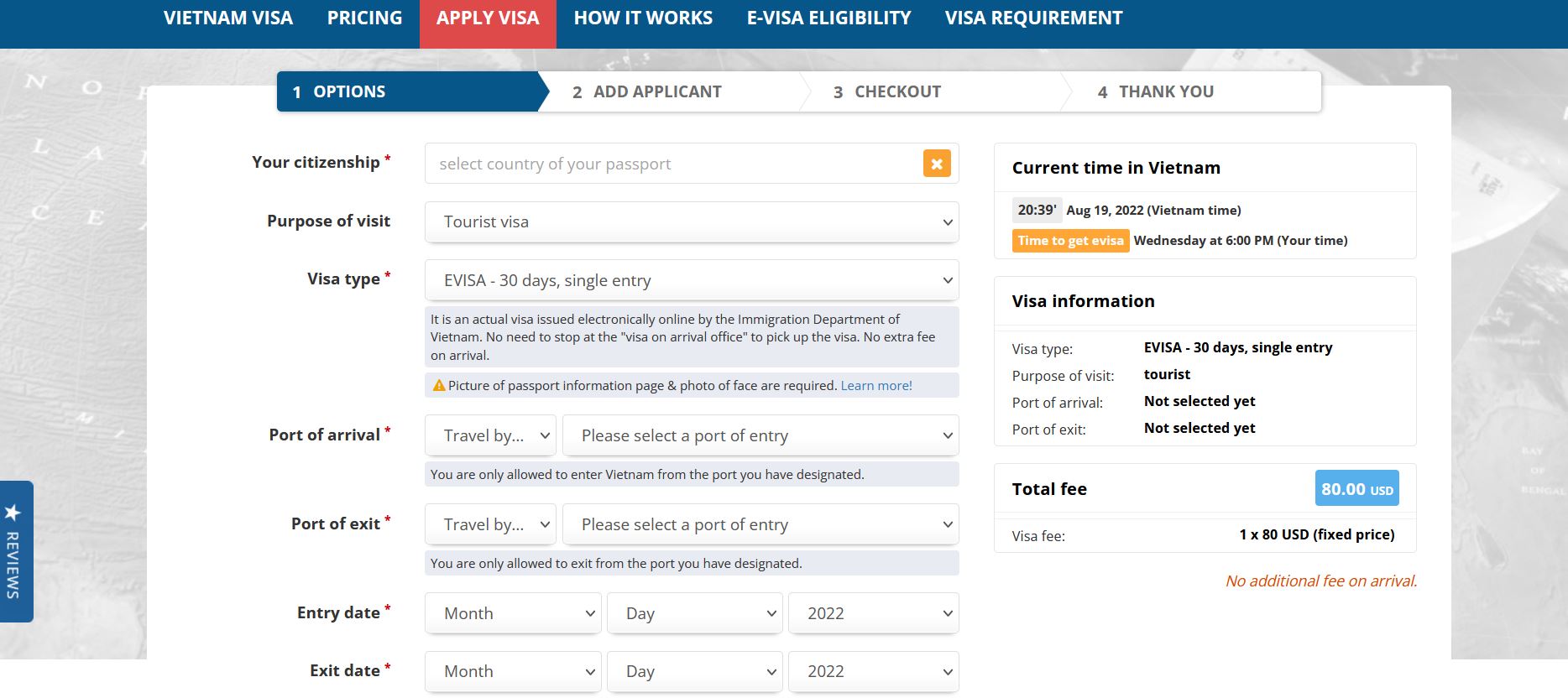Open the PRICING menu item
The width and height of the screenshot is (1568, 698).
364,18
